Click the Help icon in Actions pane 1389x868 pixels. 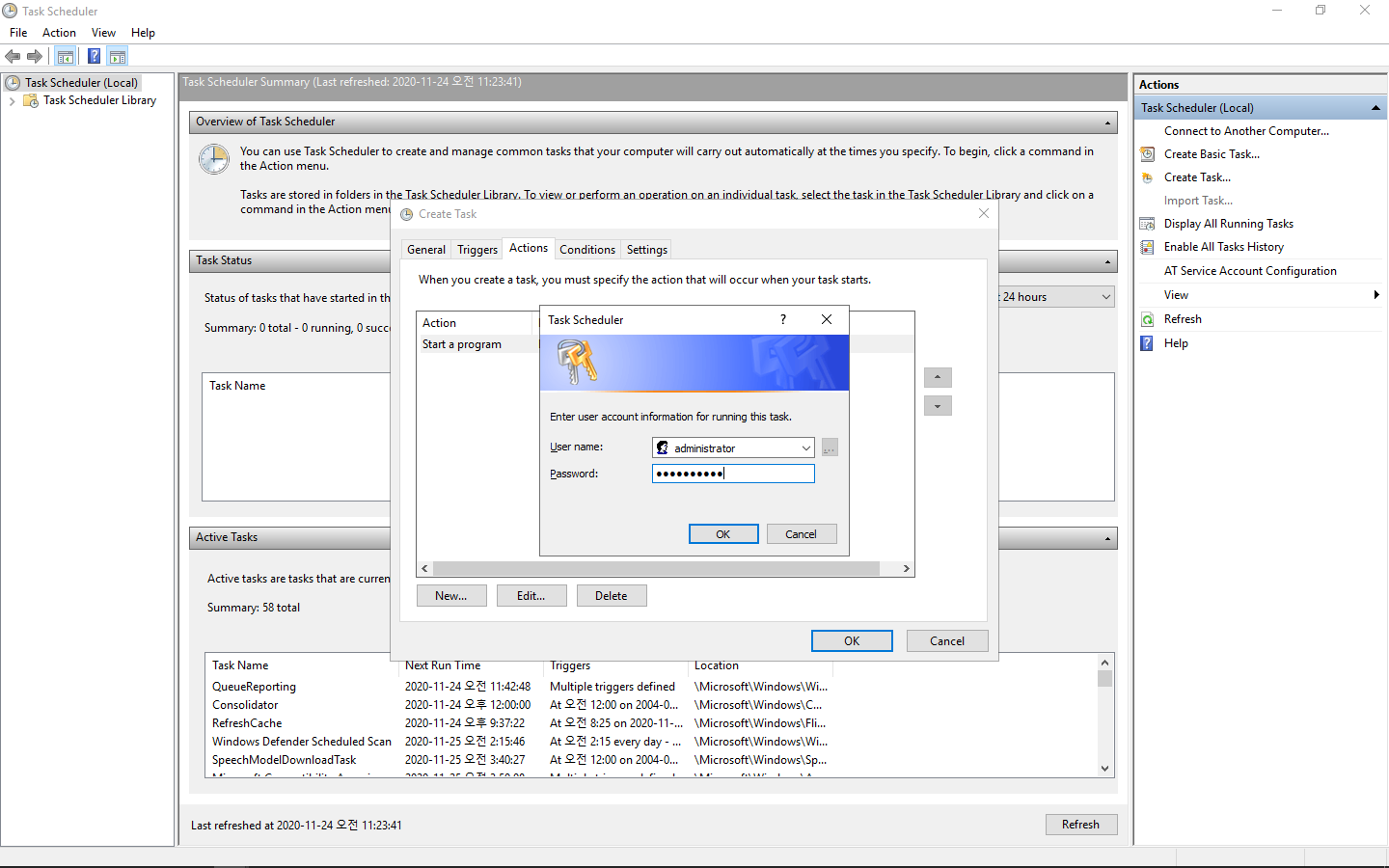pos(1148,343)
